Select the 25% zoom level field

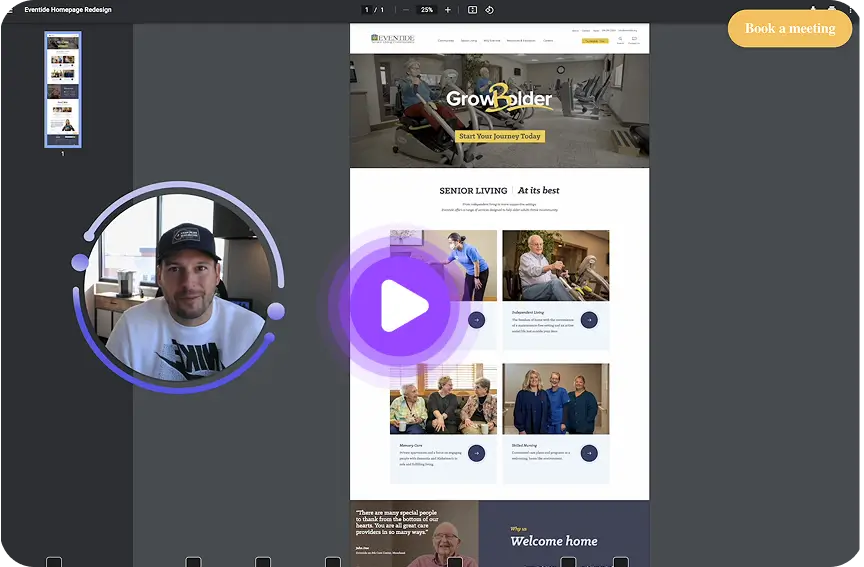coord(427,10)
